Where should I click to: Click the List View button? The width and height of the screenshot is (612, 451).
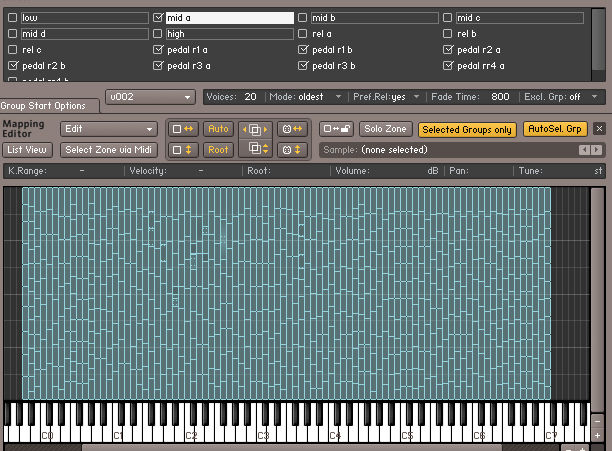pyautogui.click(x=27, y=150)
